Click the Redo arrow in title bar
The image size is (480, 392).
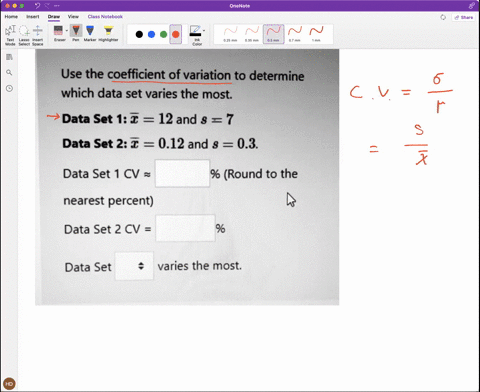coord(47,6)
